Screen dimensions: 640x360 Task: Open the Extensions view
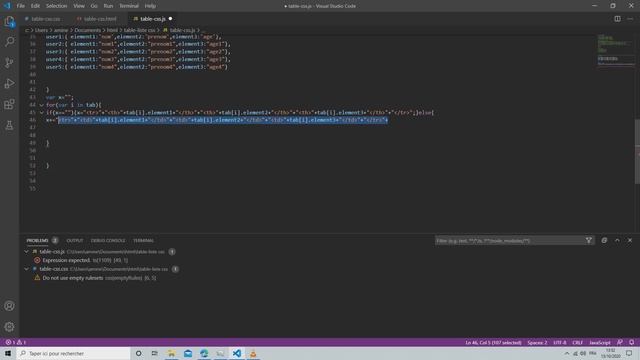pos(9,104)
